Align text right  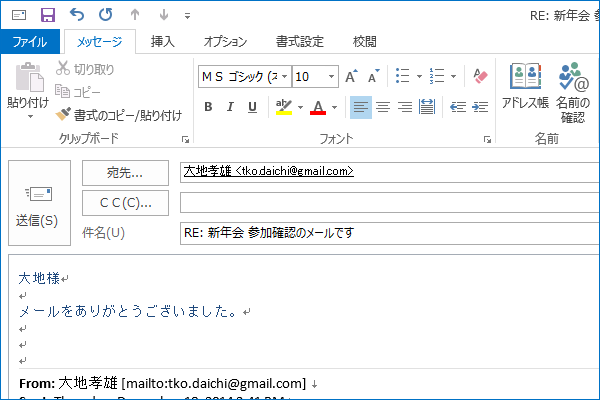pos(405,107)
